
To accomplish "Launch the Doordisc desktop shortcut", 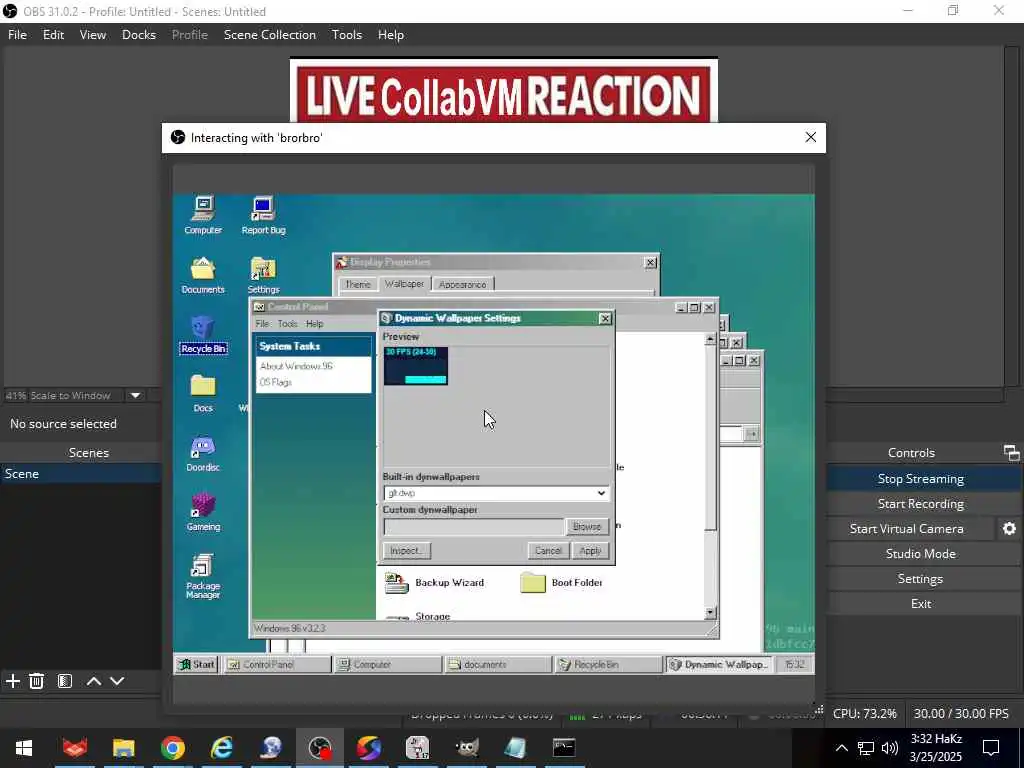I will 202,453.
